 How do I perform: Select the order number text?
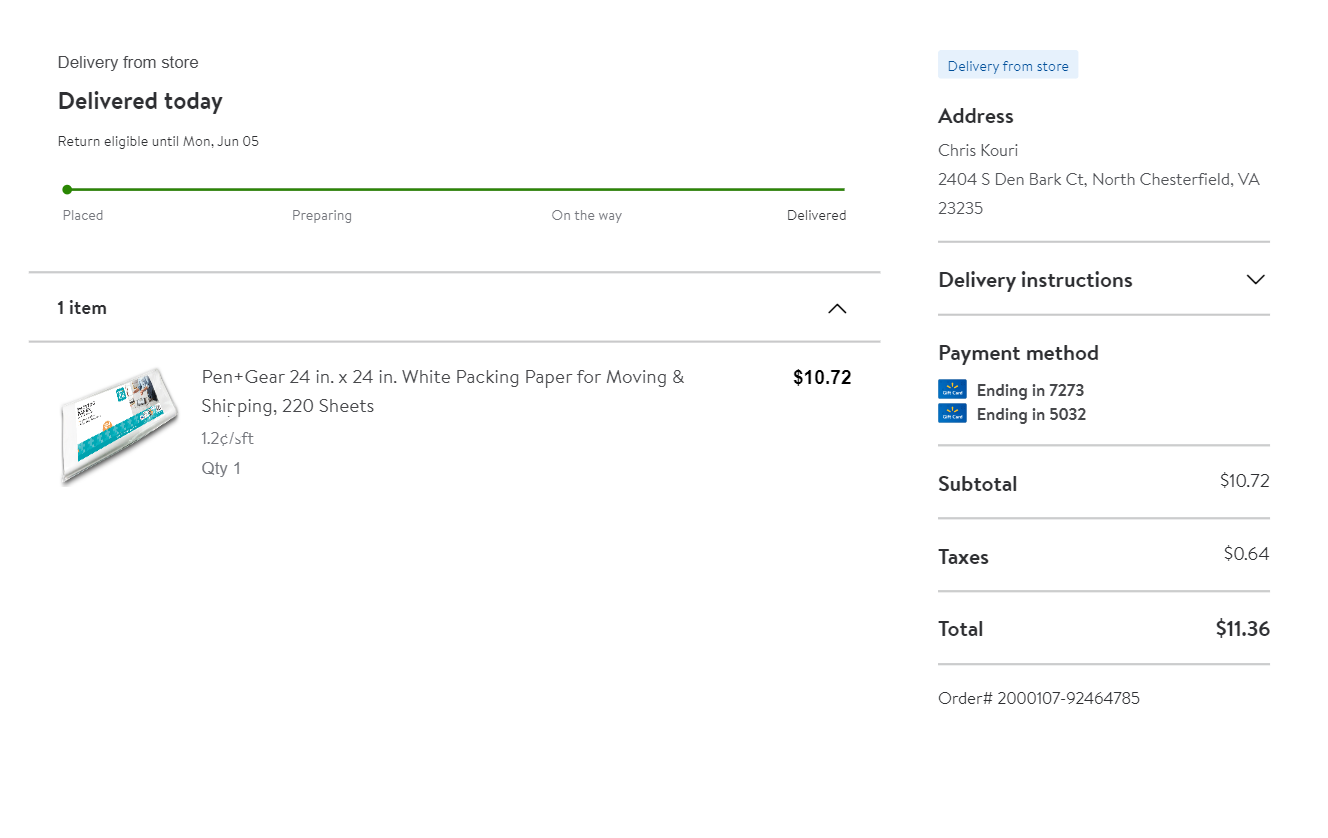pyautogui.click(x=1038, y=698)
